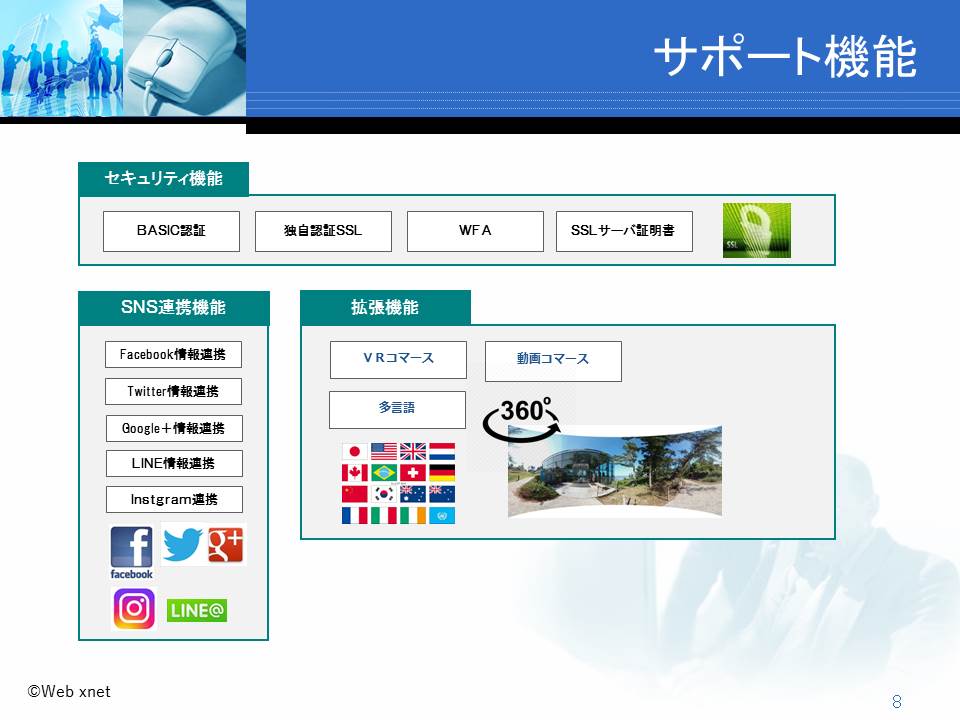The height and width of the screenshot is (720, 960).
Task: Select the SNS連携機能 section tab
Action: point(174,308)
